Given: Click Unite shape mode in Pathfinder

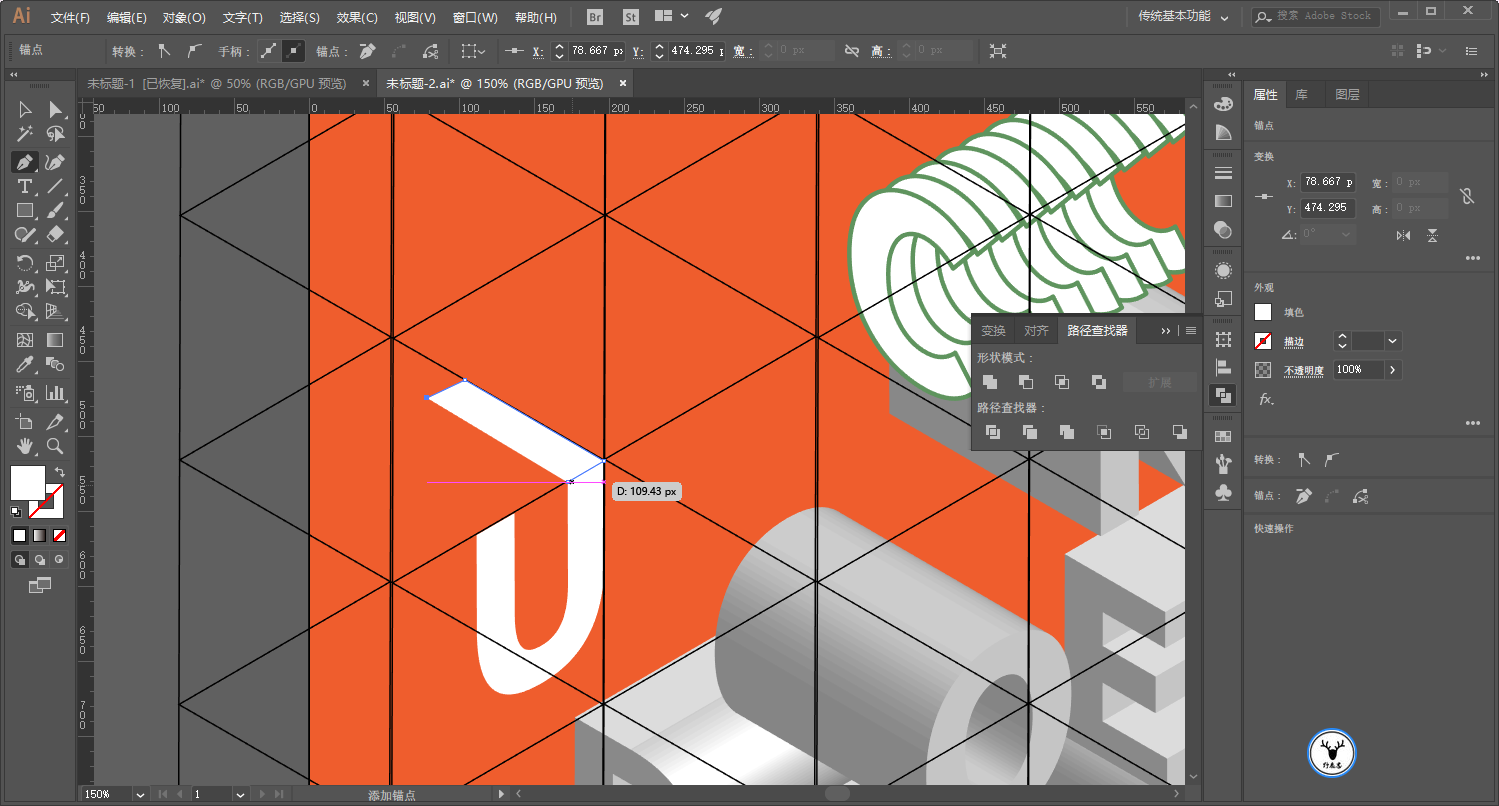Looking at the screenshot, I should click(x=990, y=382).
